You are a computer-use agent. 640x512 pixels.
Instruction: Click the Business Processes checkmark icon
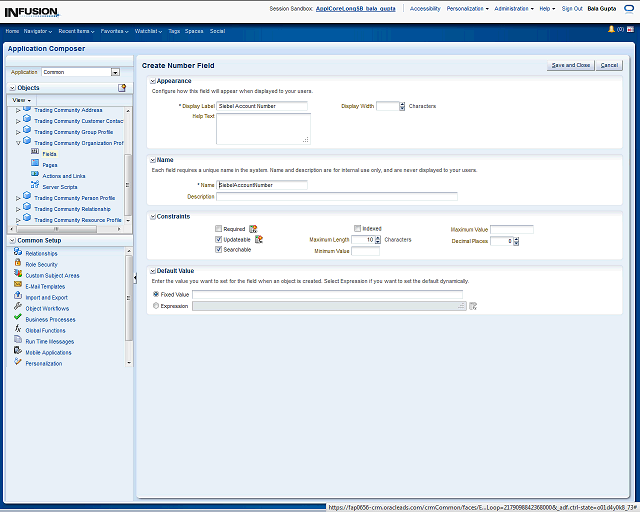click(x=18, y=319)
